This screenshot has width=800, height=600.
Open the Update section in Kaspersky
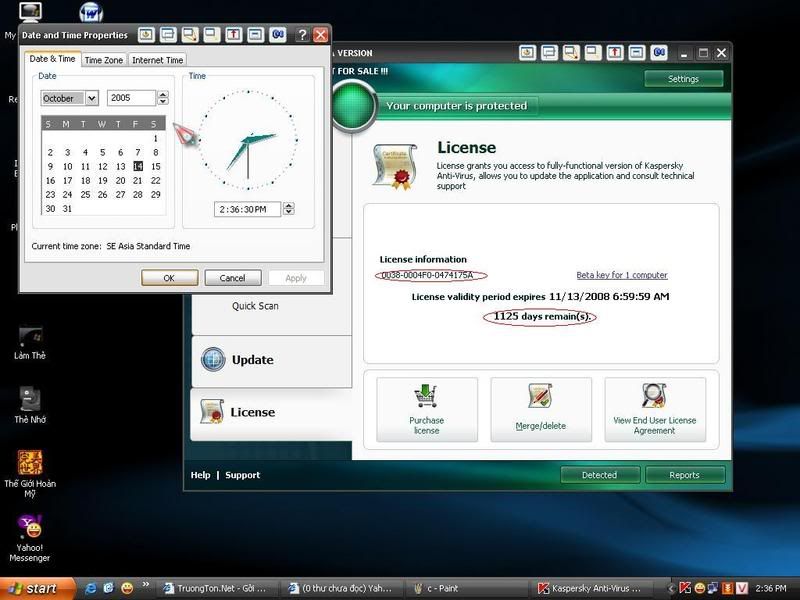(272, 360)
